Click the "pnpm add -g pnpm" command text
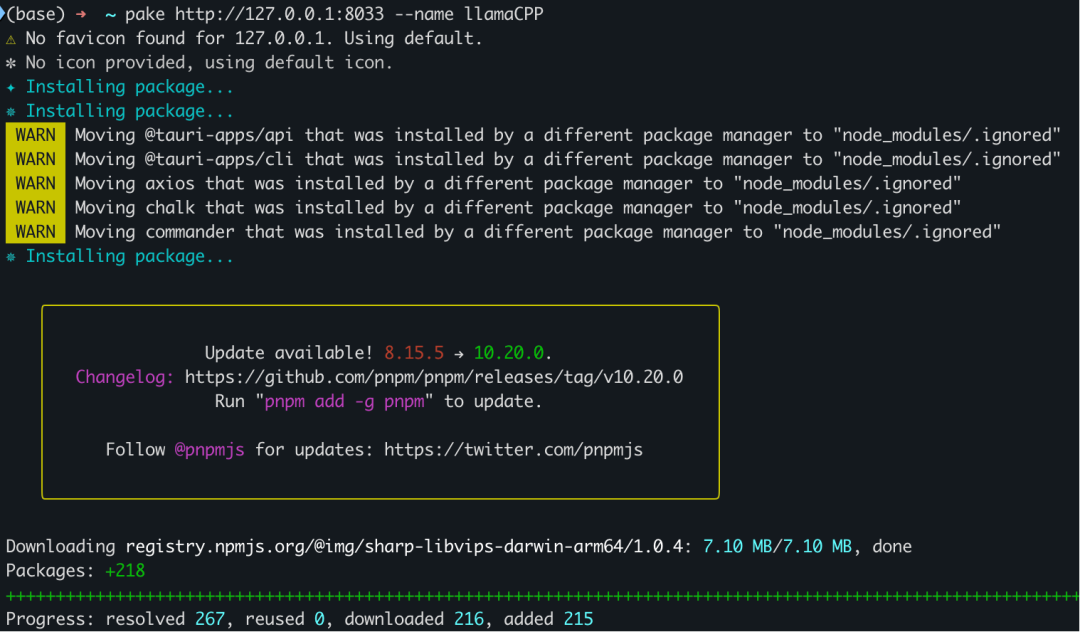This screenshot has height=632, width=1080. [x=344, y=401]
